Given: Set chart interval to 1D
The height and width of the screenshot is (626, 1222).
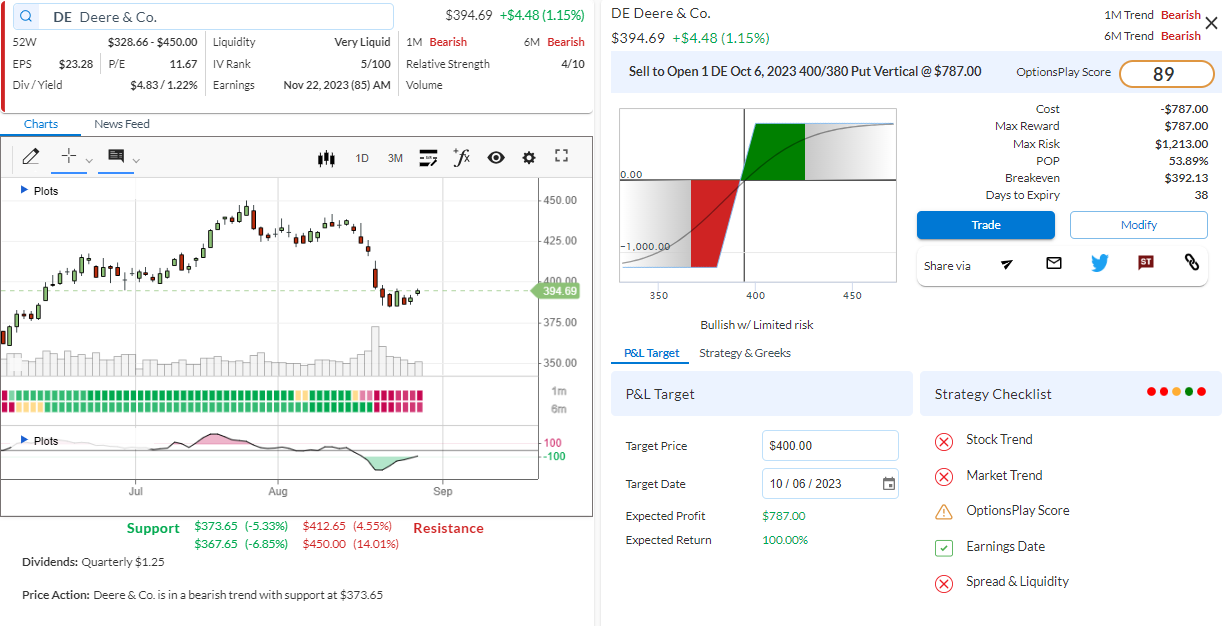Looking at the screenshot, I should click(x=362, y=158).
